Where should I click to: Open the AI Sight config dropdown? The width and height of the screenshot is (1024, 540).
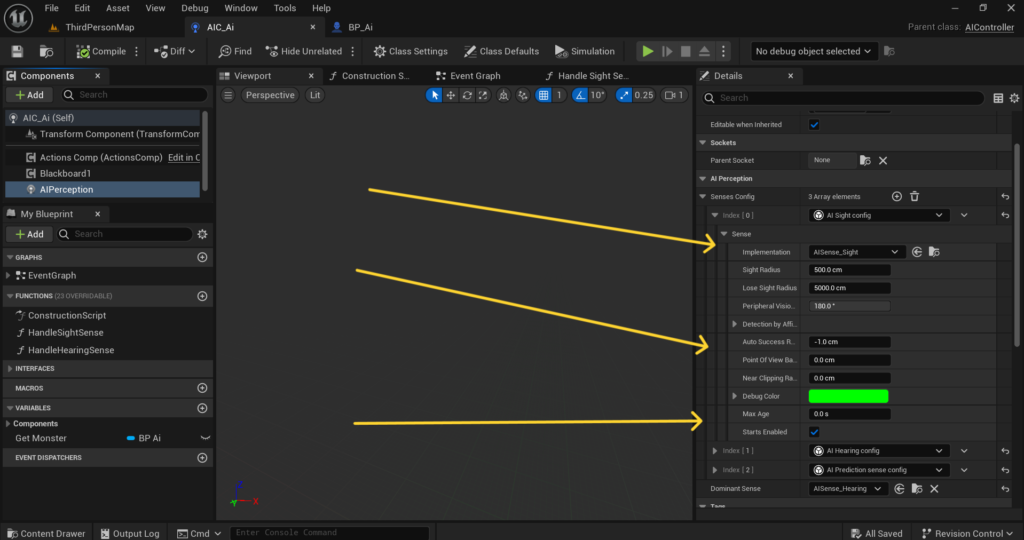[880, 215]
